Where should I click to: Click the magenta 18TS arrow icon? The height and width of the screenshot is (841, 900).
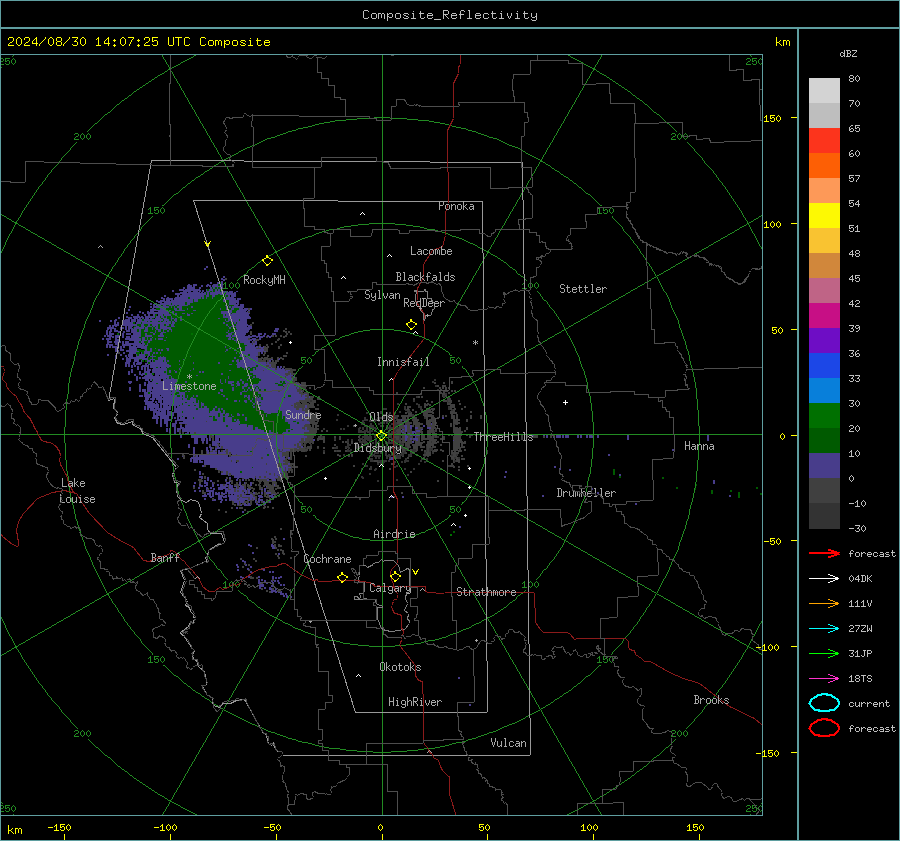[824, 679]
